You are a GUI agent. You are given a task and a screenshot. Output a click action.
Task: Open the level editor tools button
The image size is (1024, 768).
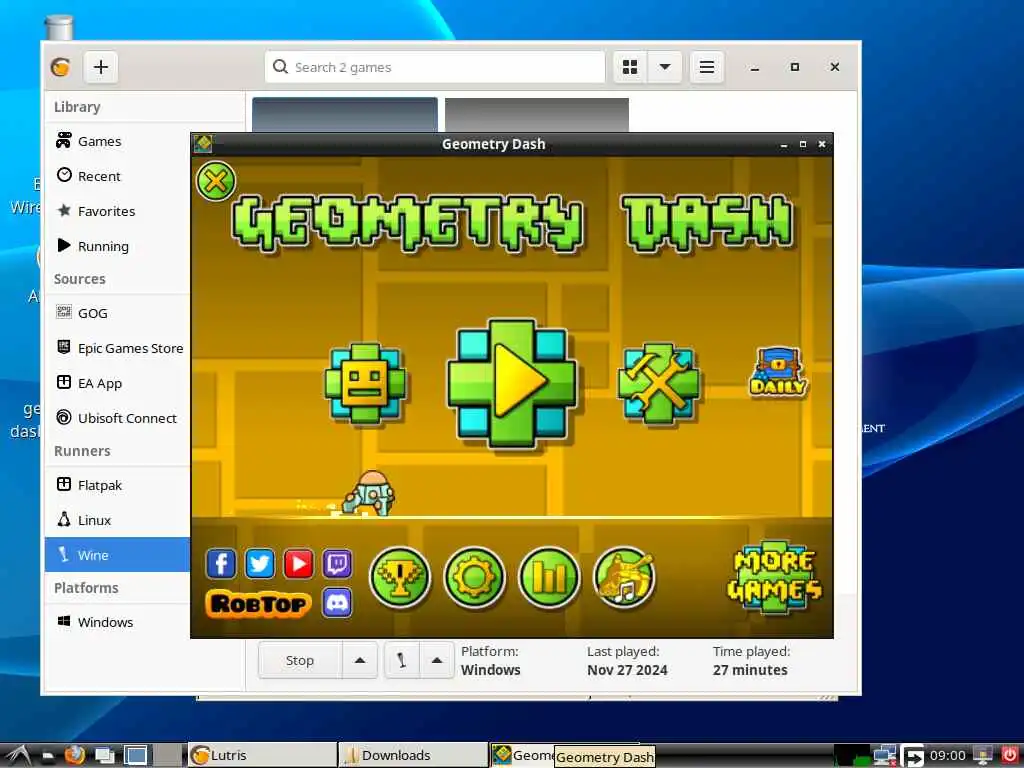click(658, 383)
